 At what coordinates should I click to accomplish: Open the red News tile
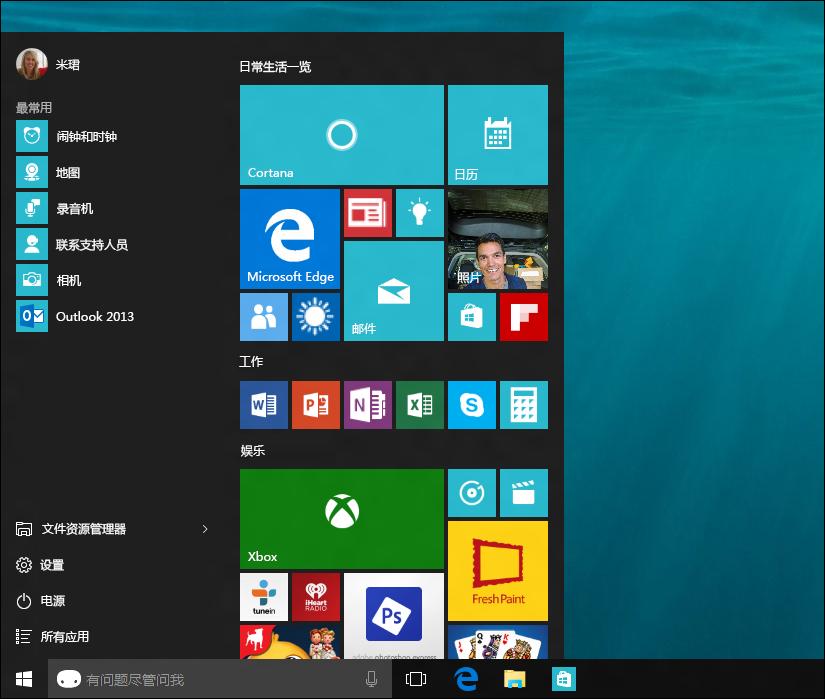pos(368,213)
